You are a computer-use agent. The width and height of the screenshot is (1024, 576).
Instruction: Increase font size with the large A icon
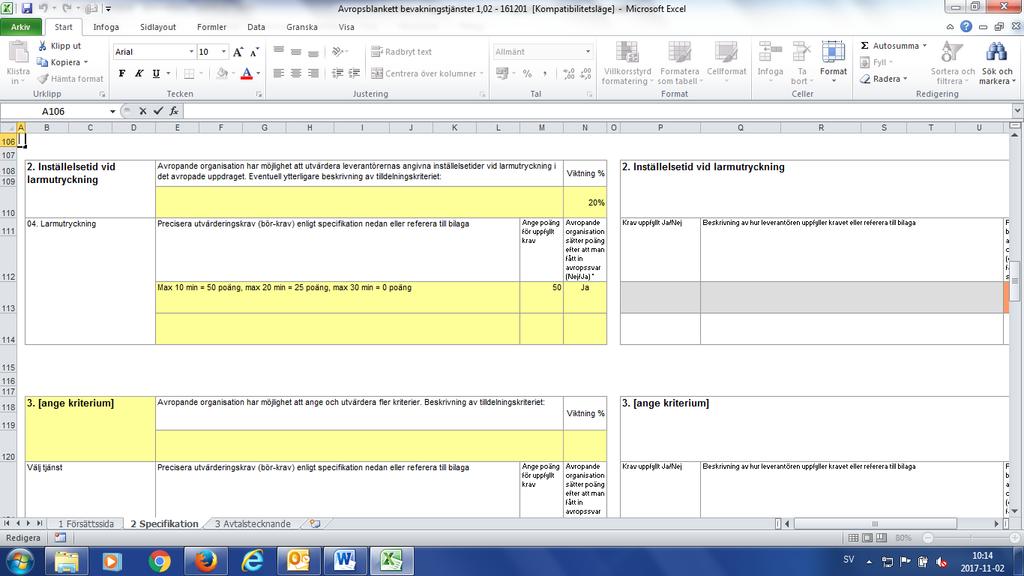click(x=238, y=52)
